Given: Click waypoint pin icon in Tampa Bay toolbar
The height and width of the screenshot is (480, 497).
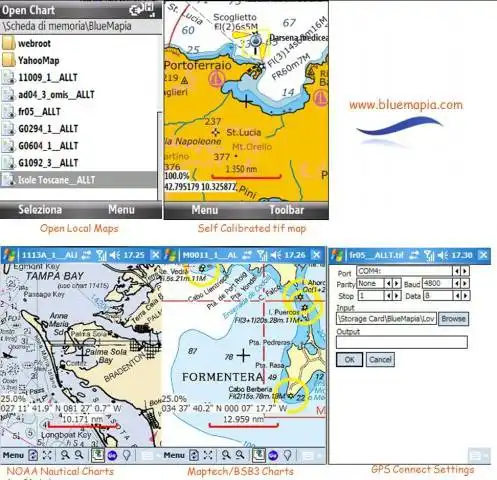Looking at the screenshot, I should [126, 455].
